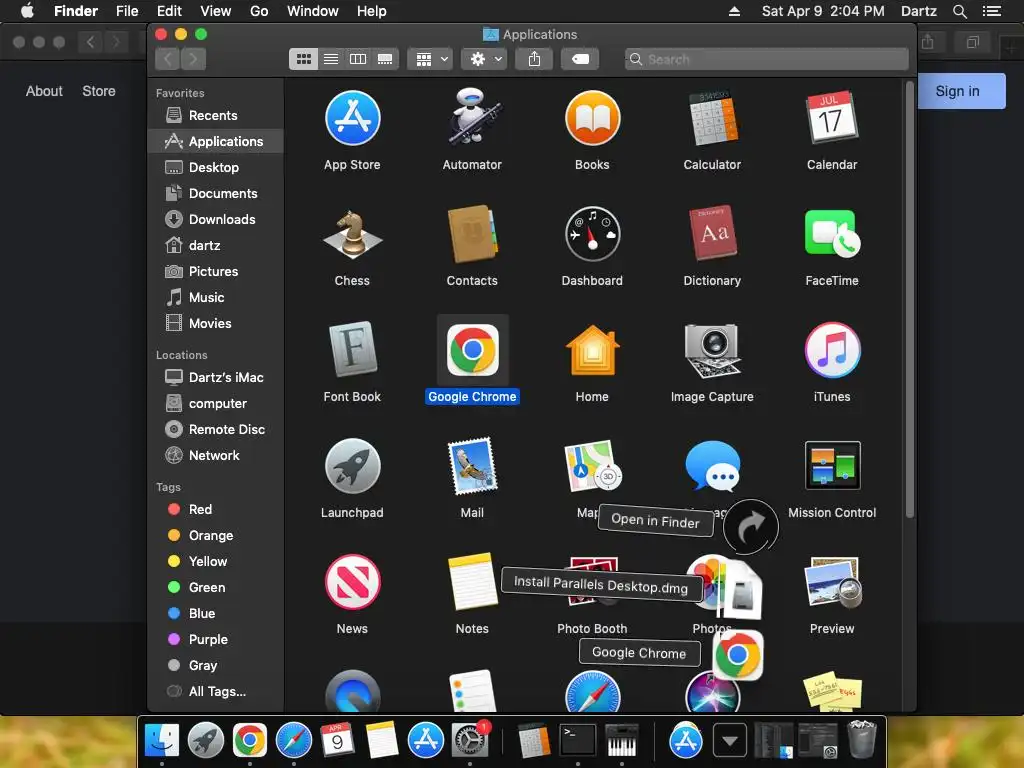Viewport: 1024px width, 768px height.
Task: Switch to icon view in Finder toolbar
Action: click(304, 59)
